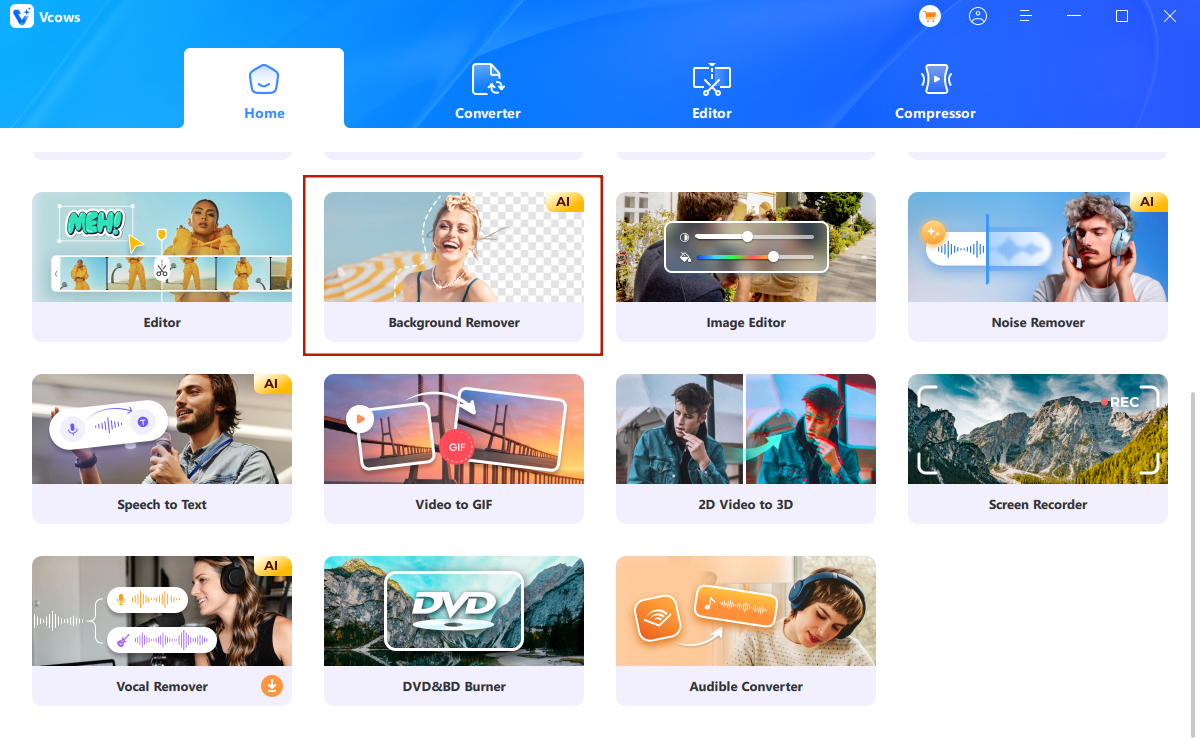Click the guitar waveform in Vocal Remover

click(162, 640)
